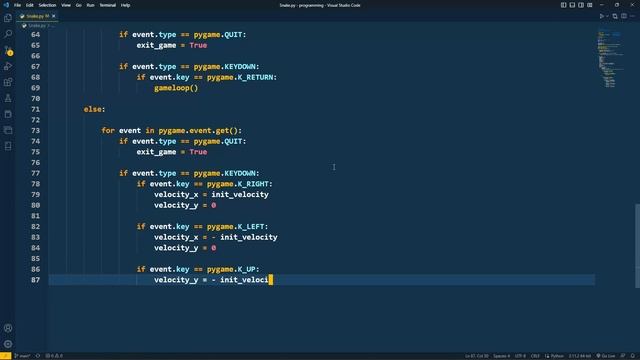Toggle the Panel layout icon
Viewport: 640px width, 360px height.
tap(572, 5)
